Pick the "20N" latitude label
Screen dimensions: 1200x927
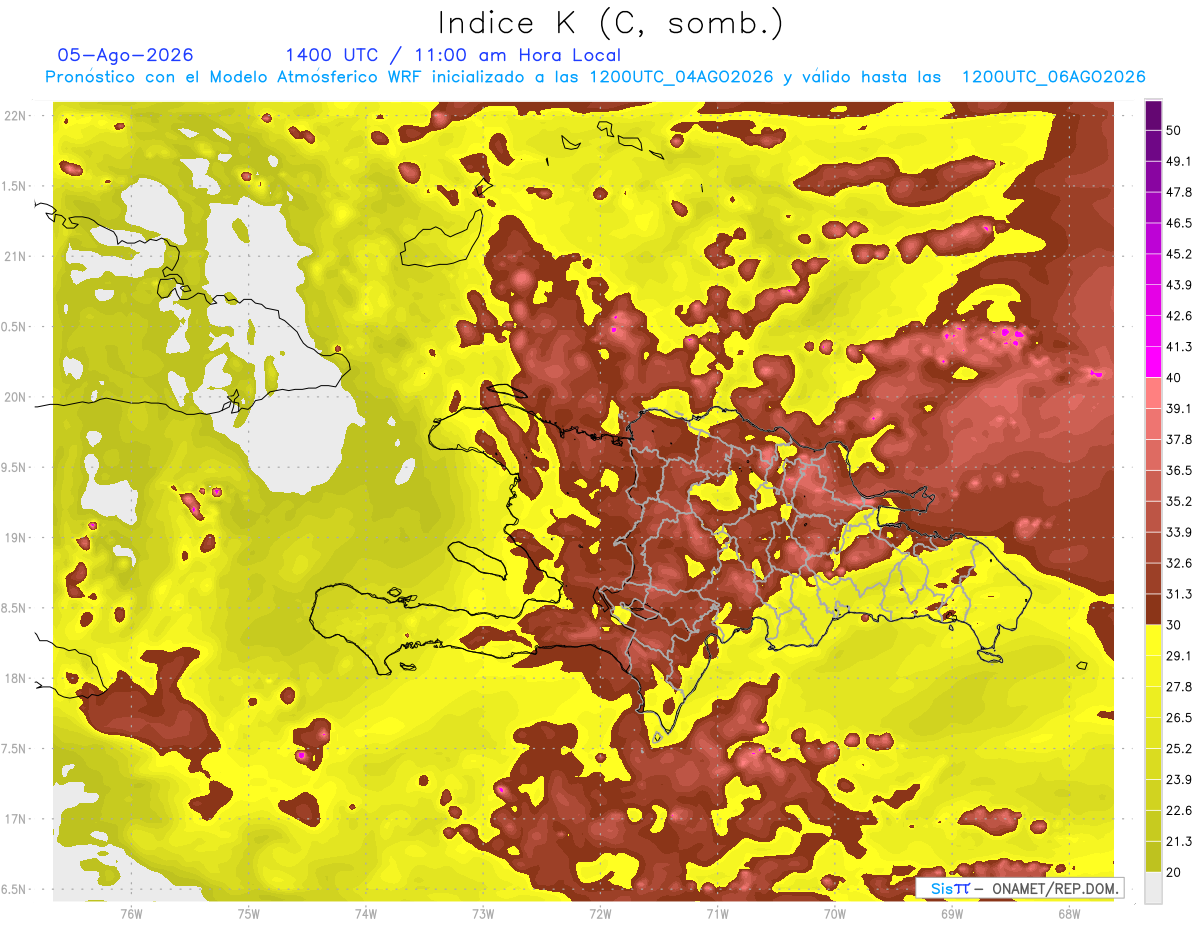15,397
